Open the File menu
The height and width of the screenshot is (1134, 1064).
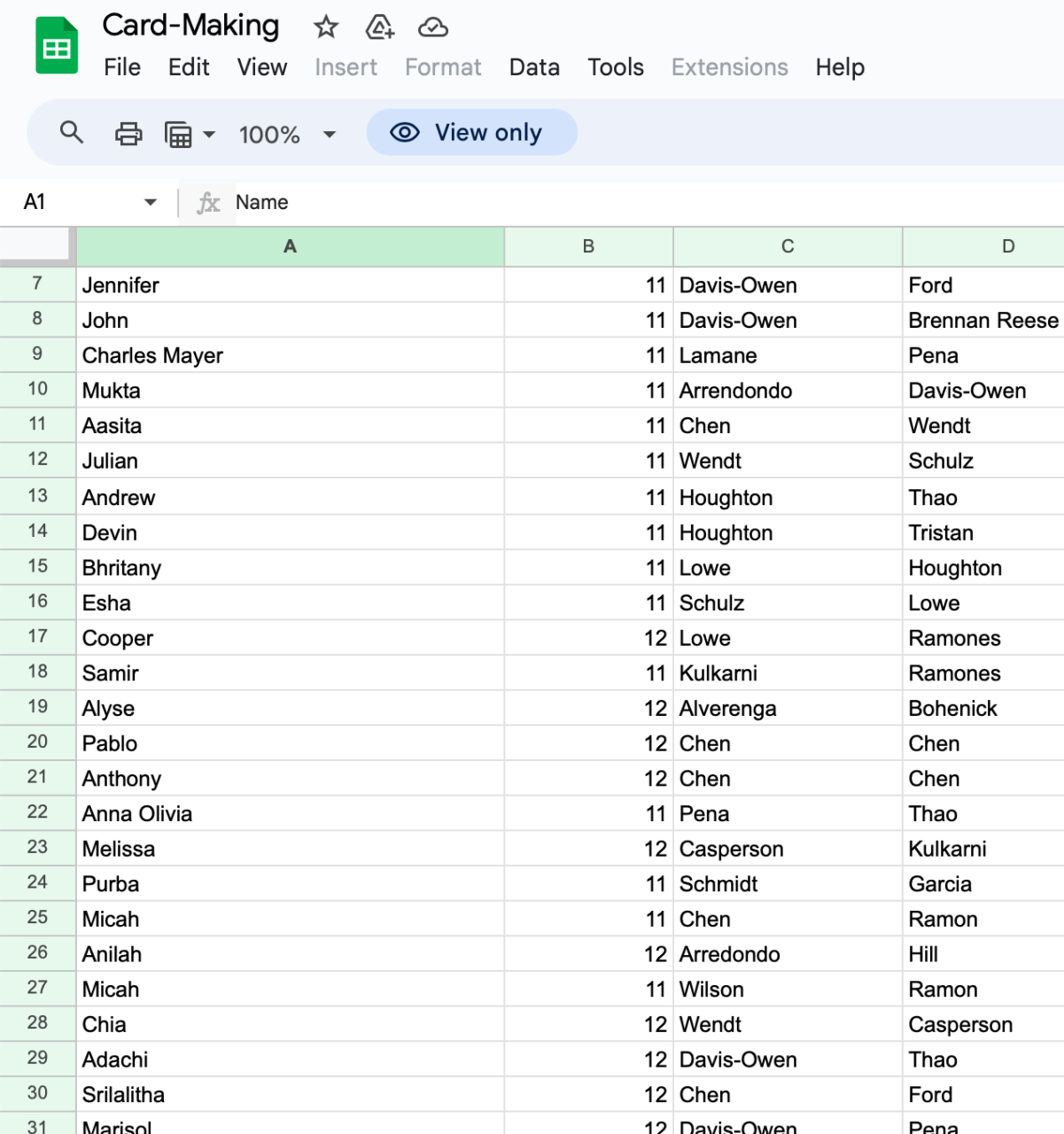122,67
